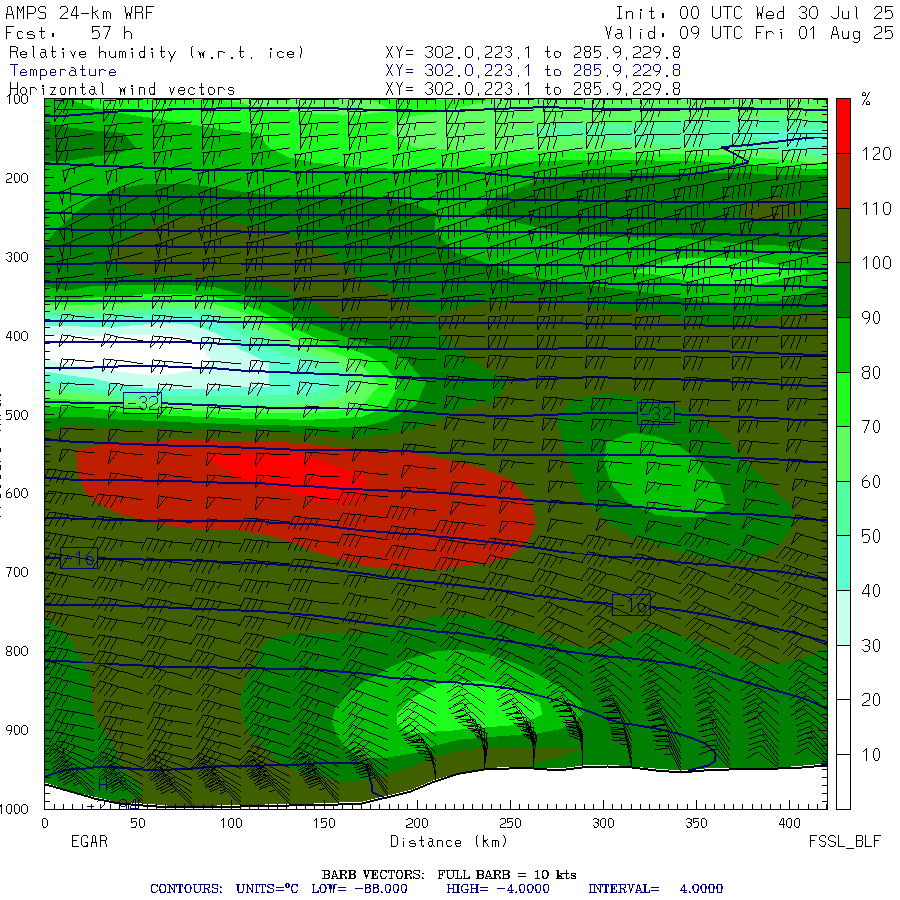
Task: Select the 'HIGH= -4.0000' contour value
Action: point(498,889)
